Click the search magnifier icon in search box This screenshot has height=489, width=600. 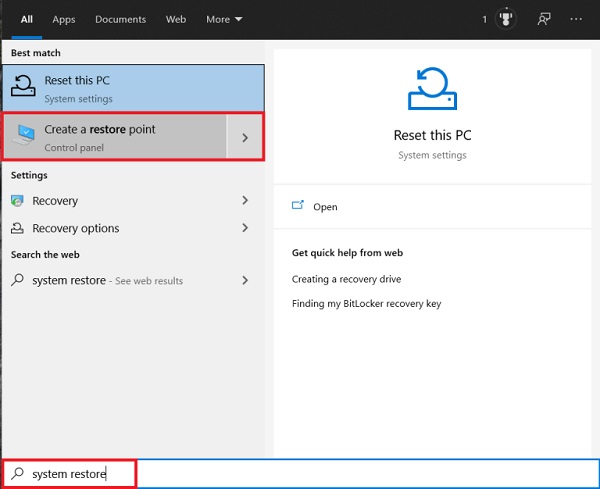click(x=17, y=473)
